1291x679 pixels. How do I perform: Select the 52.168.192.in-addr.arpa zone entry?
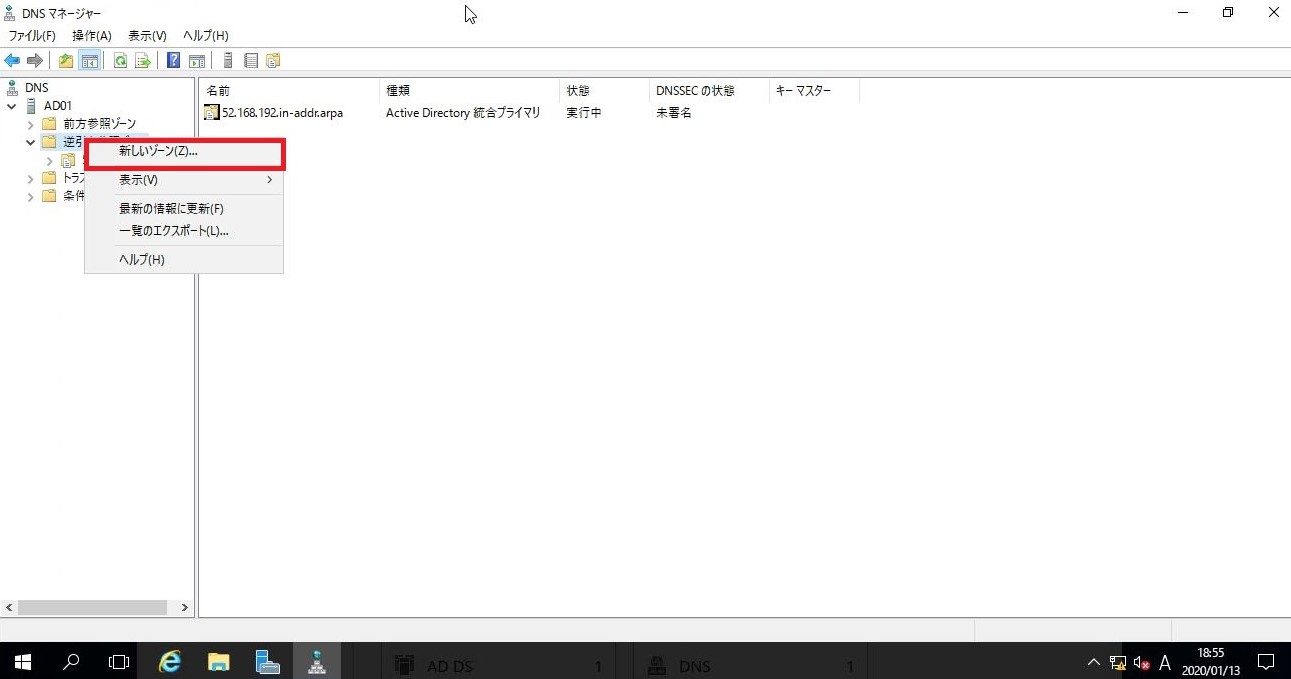pyautogui.click(x=281, y=113)
